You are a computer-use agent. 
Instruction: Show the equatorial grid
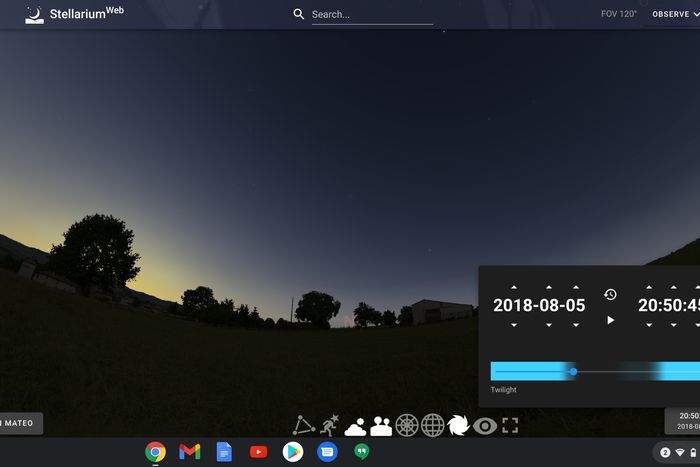[432, 426]
